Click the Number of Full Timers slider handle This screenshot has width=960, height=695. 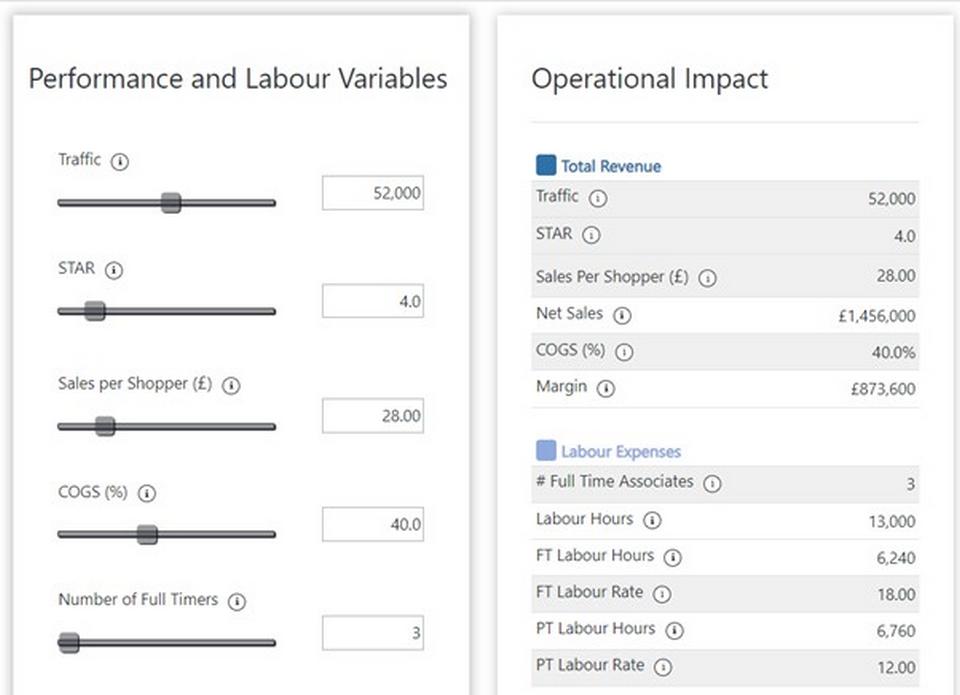coord(69,642)
